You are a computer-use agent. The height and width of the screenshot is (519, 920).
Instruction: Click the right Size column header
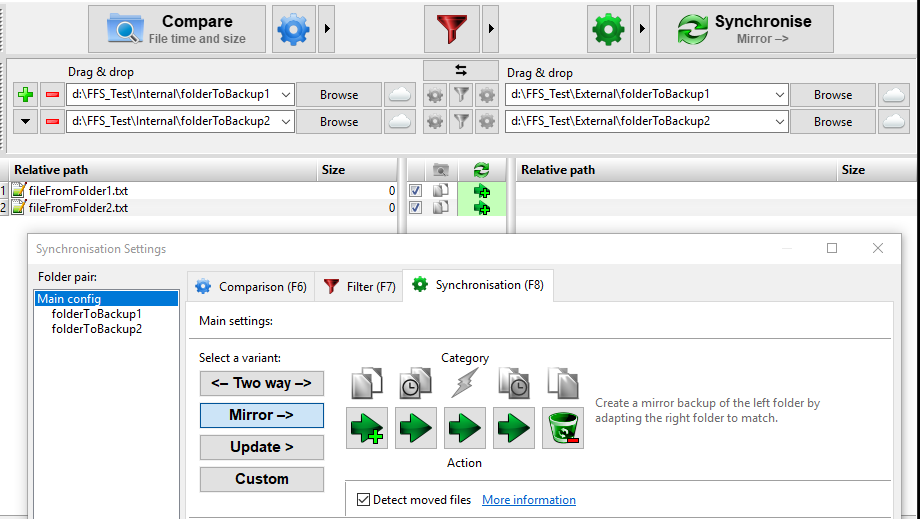pyautogui.click(x=877, y=170)
